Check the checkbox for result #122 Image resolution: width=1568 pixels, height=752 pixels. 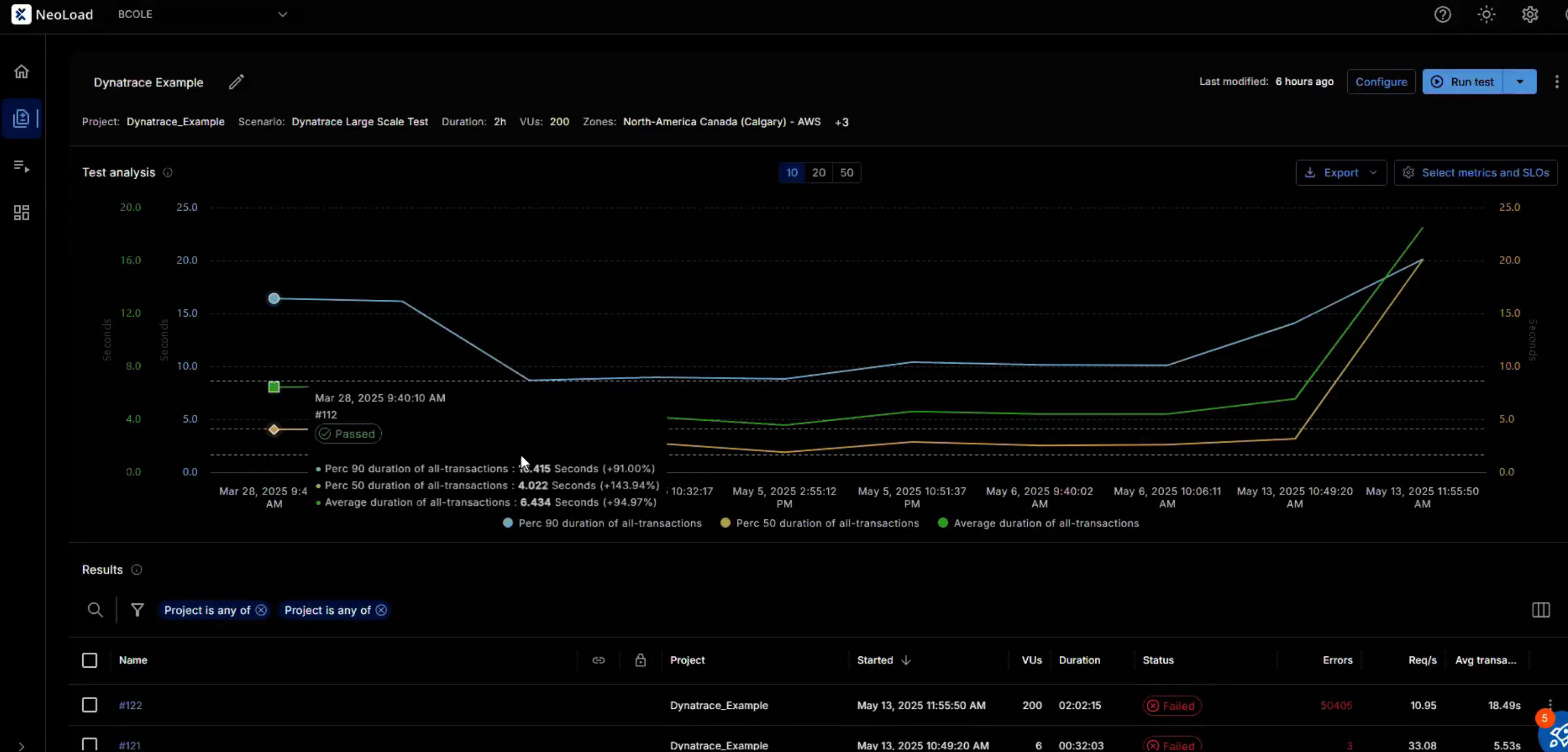click(90, 705)
